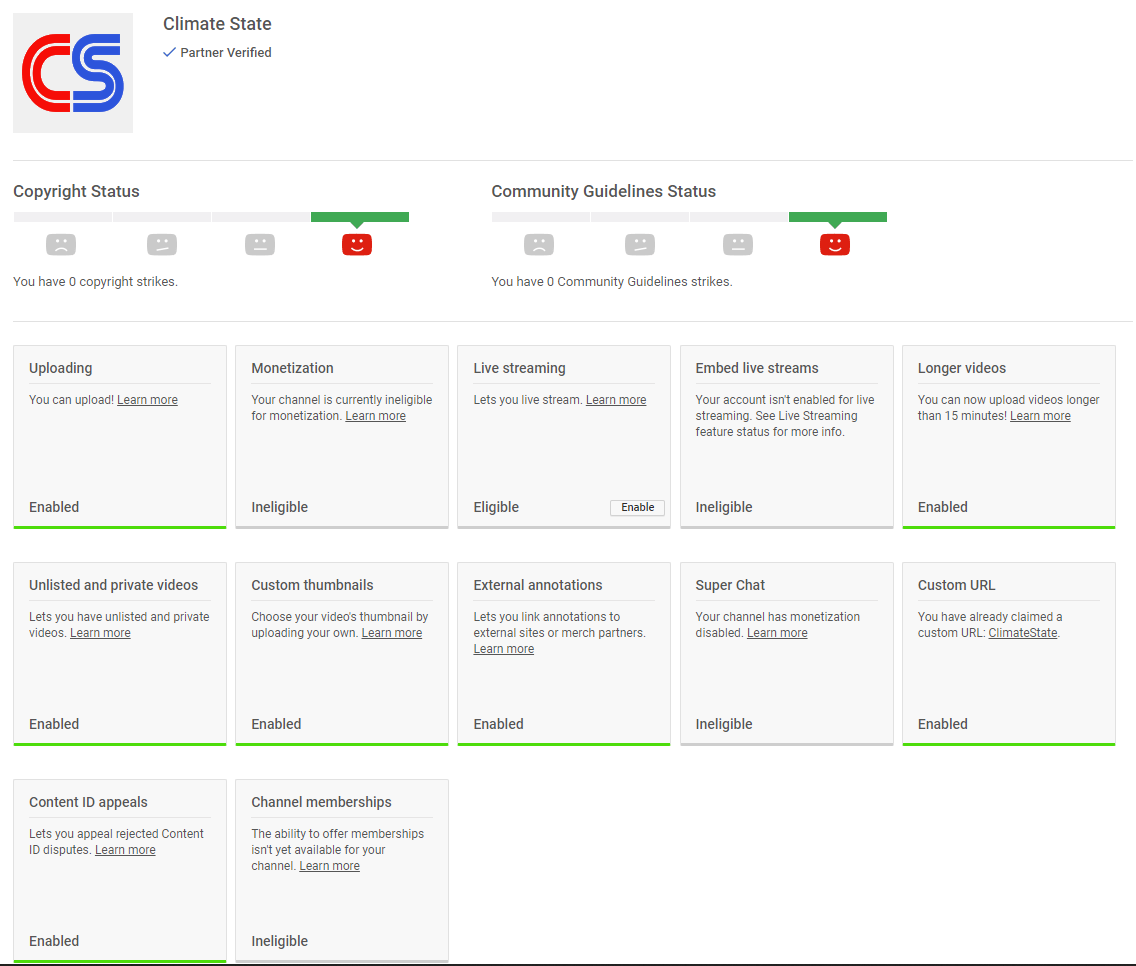Open Learn more in External annotations card
This screenshot has width=1136, height=966.
tap(503, 649)
